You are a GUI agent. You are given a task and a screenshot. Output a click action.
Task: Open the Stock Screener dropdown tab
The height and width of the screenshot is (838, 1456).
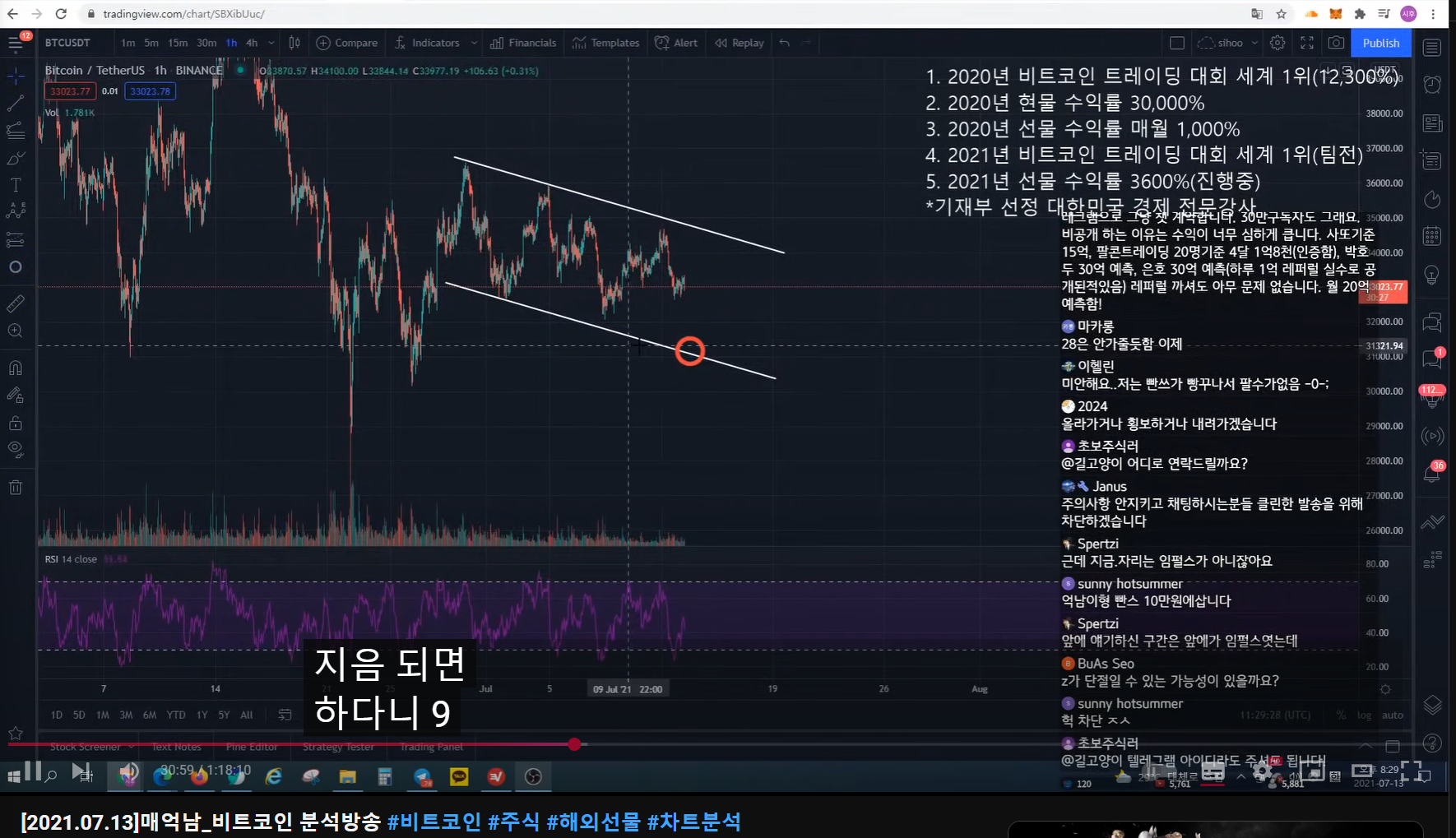(x=90, y=747)
